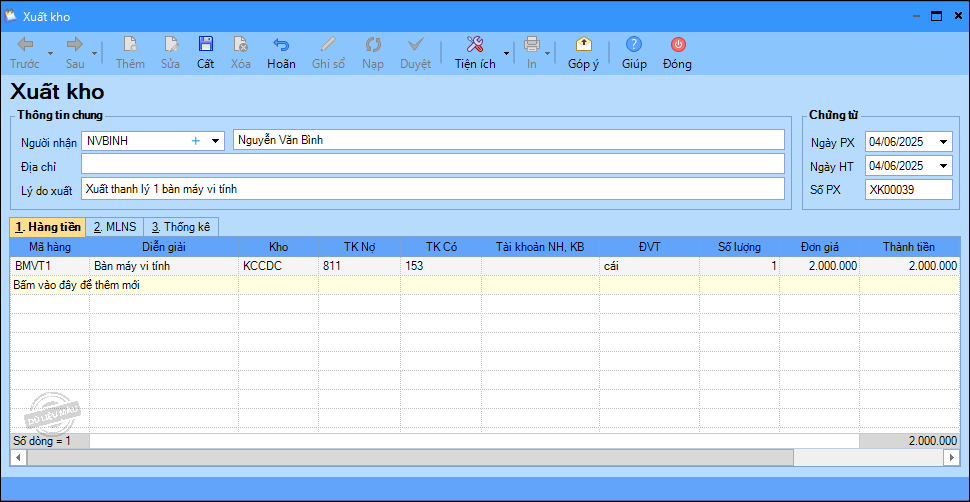Viewport: 970px width, 502px height.
Task: Click the horizontal scrollbar left arrow
Action: pos(18,457)
